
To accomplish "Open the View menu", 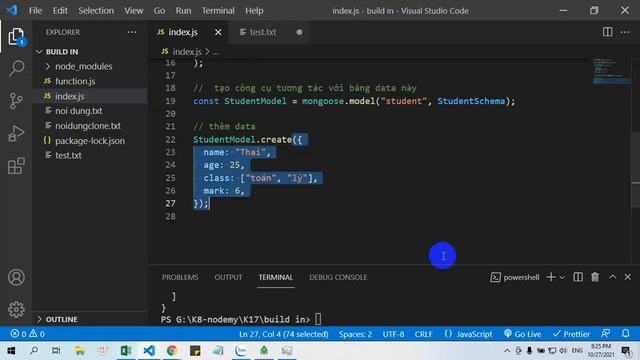I will (133, 11).
